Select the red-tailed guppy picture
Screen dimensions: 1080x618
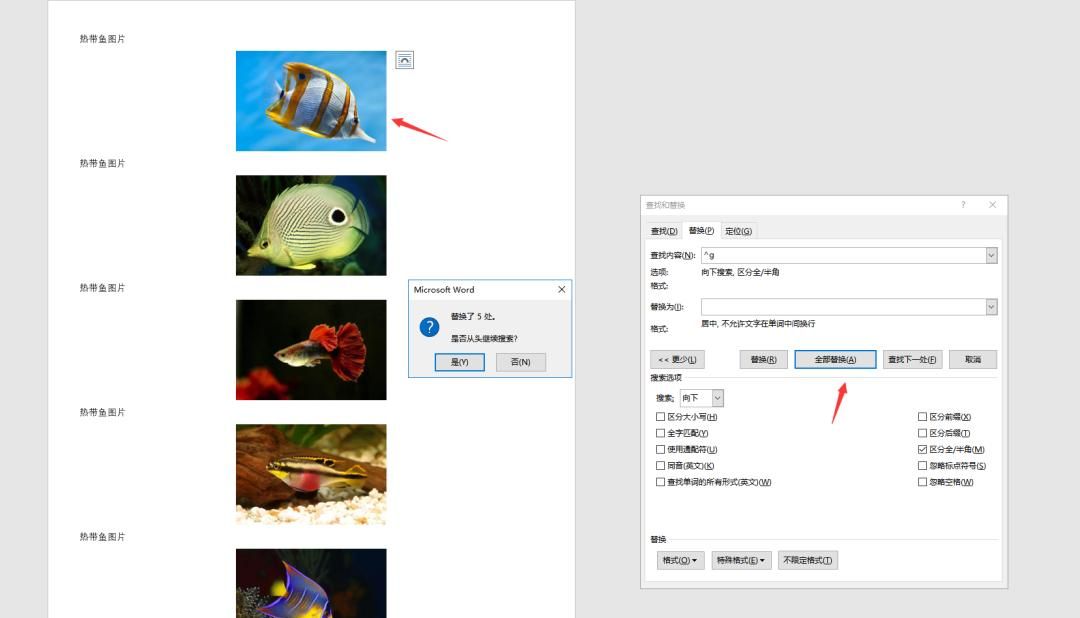coord(311,350)
